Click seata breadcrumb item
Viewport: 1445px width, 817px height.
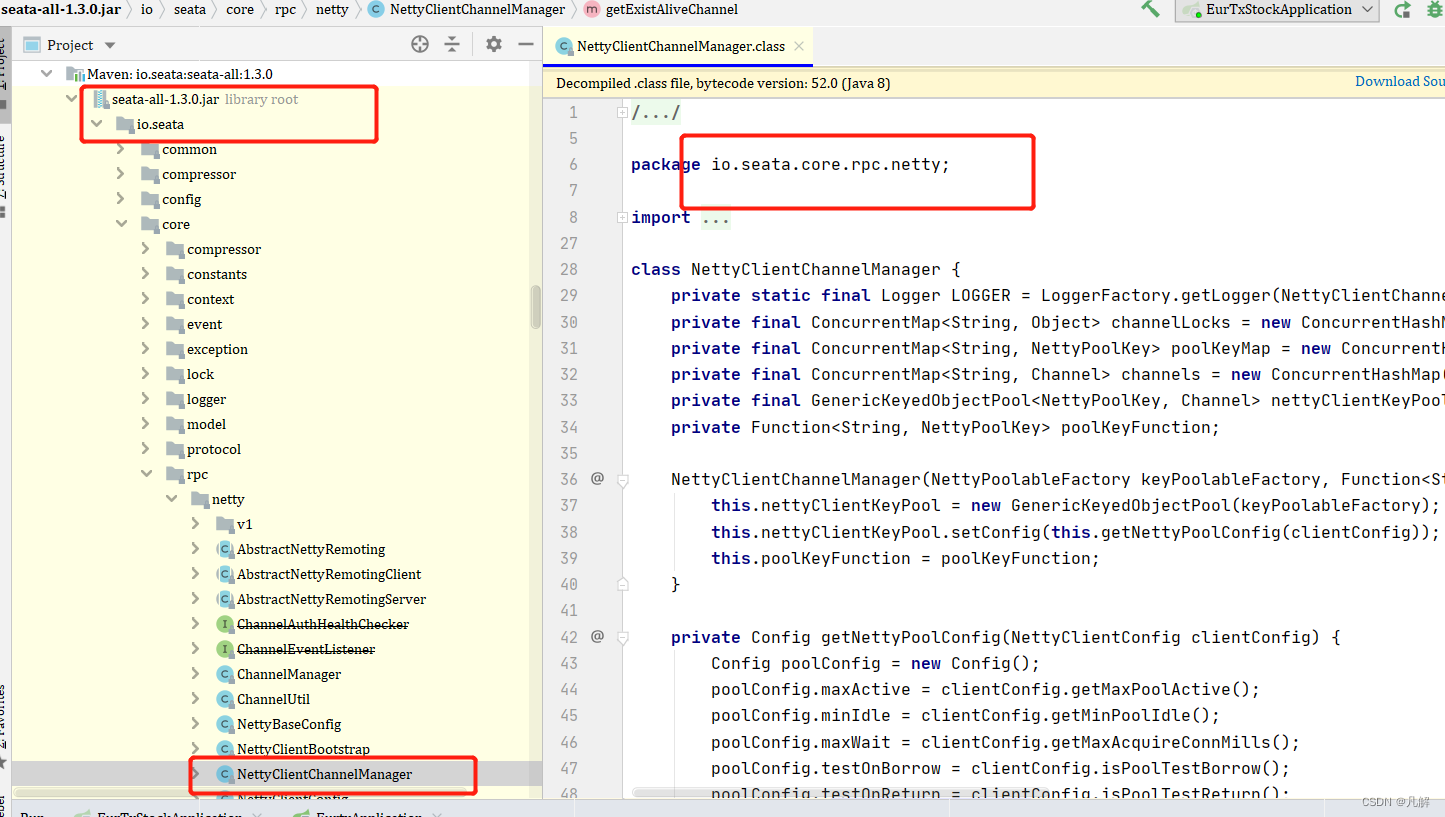190,9
